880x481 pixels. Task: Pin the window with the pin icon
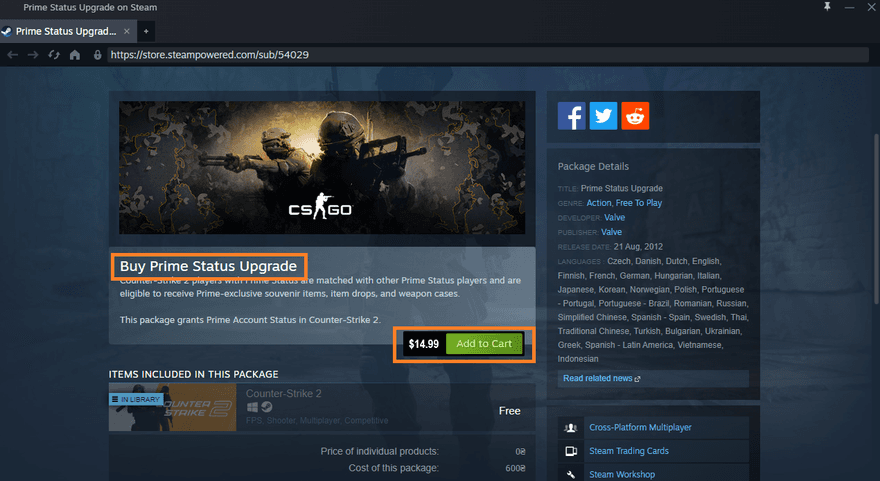(x=825, y=8)
